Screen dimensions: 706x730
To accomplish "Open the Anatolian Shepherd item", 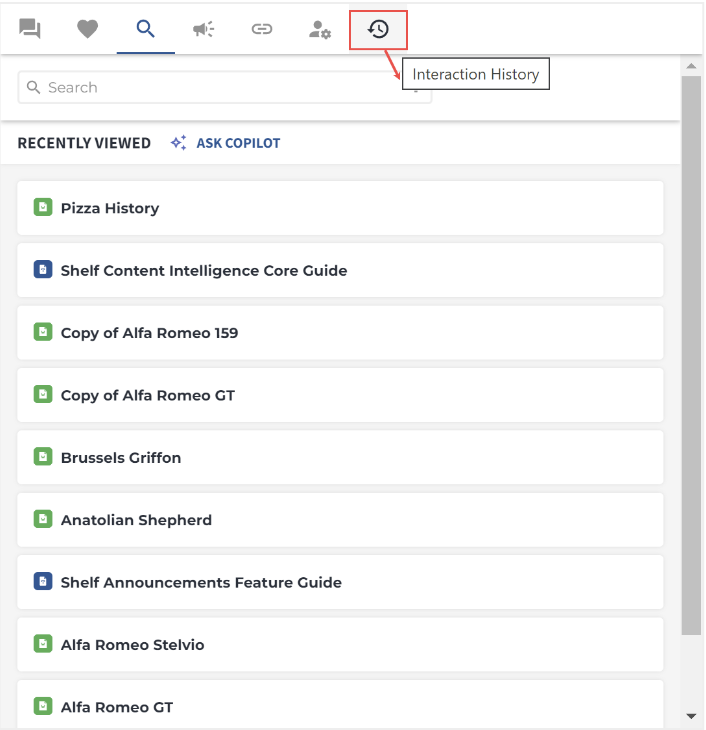I will click(340, 520).
